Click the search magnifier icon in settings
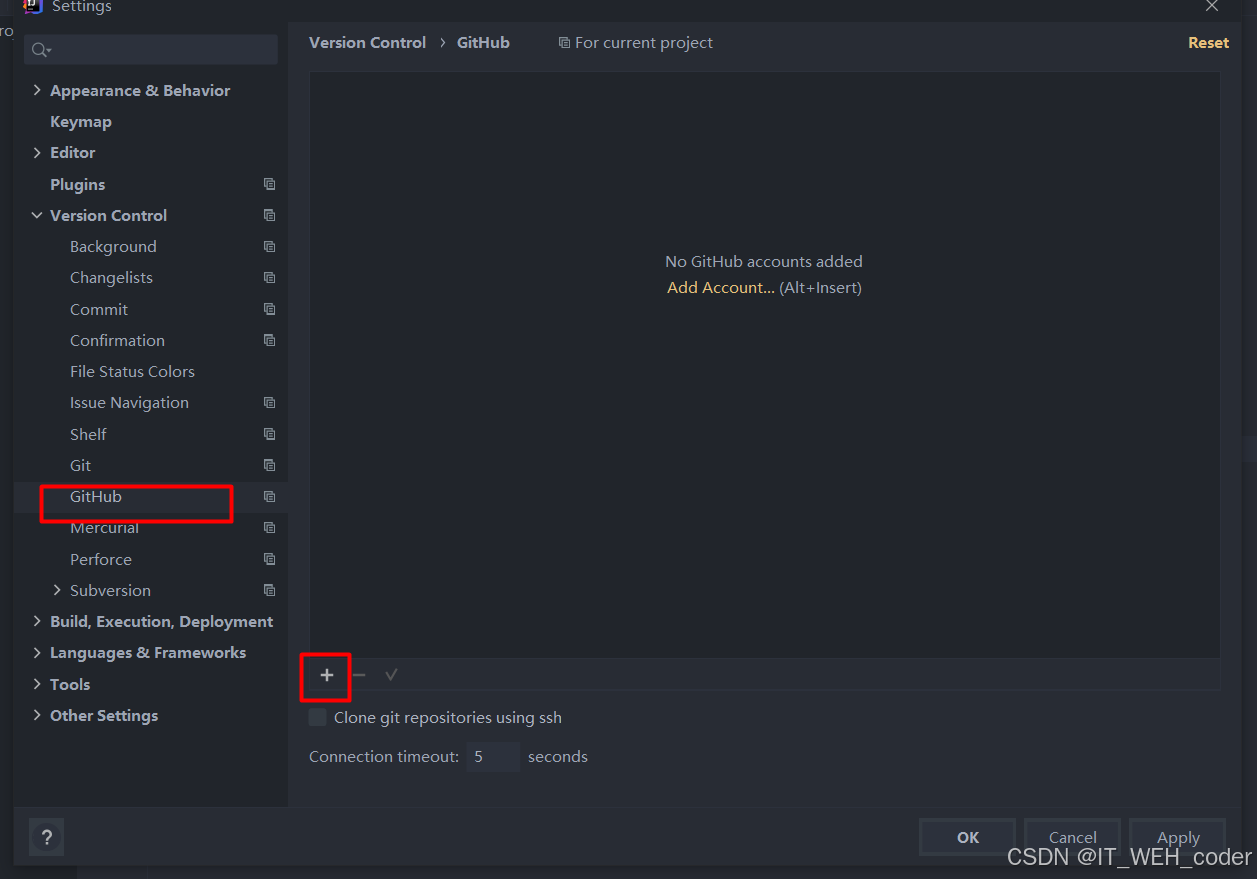This screenshot has width=1257, height=879. point(41,50)
